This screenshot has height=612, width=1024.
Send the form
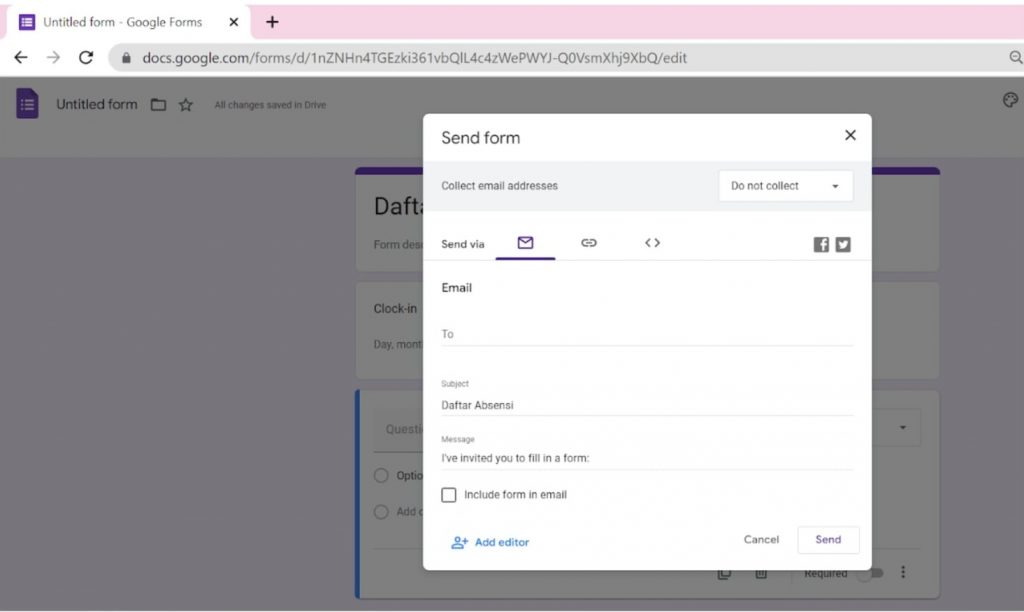click(828, 539)
